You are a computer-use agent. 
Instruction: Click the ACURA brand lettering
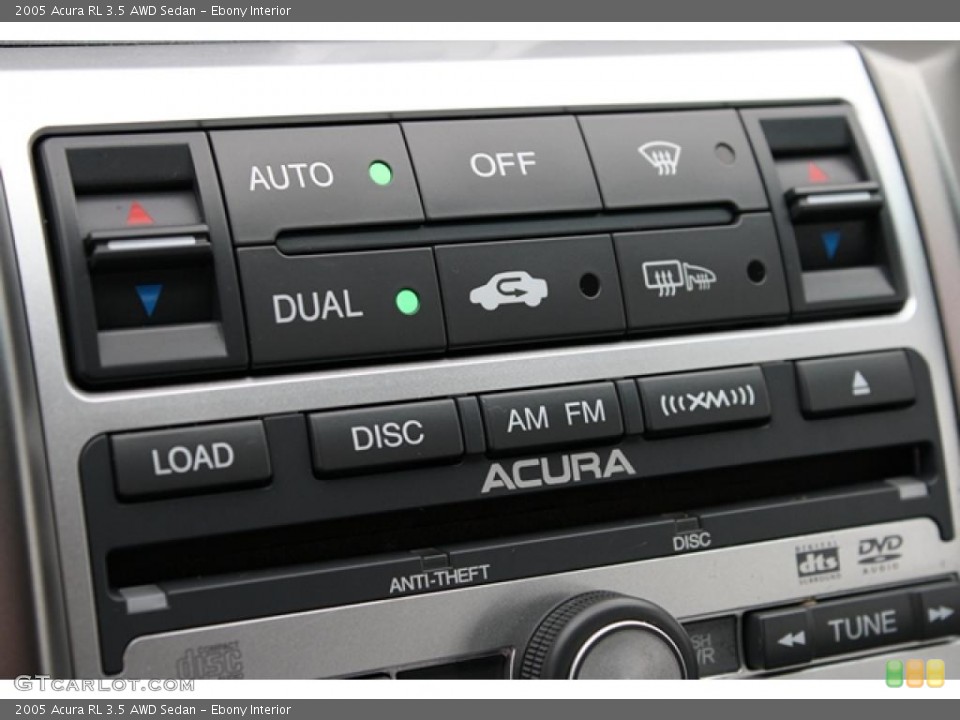tap(558, 470)
